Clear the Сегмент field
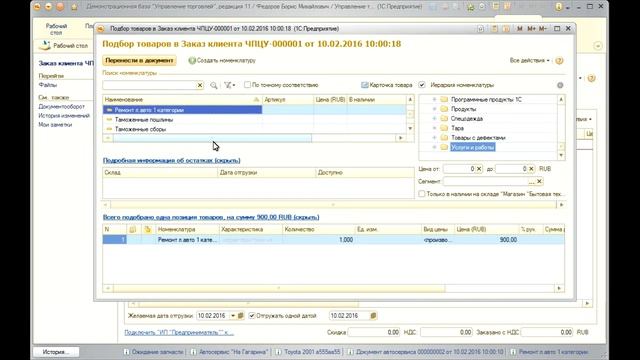640x360 pixels. 539,181
